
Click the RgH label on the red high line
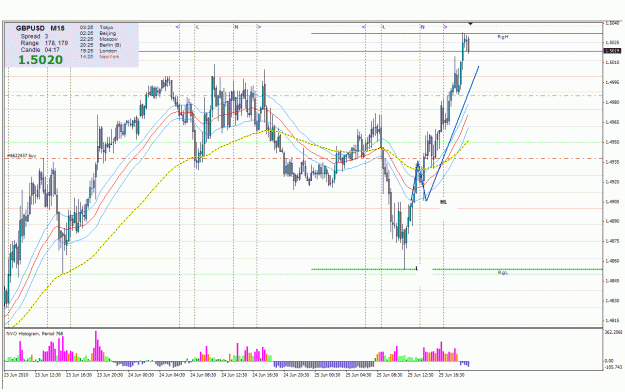(502, 37)
